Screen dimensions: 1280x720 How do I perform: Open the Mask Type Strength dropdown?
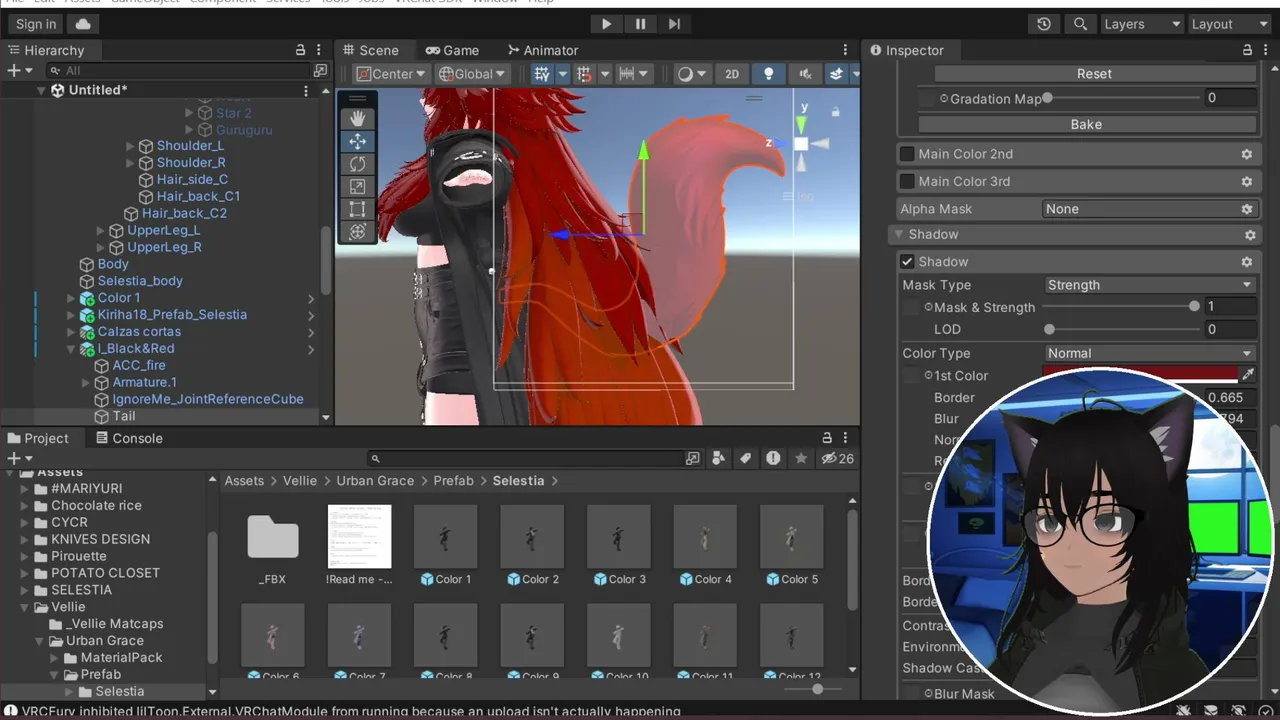(1149, 285)
